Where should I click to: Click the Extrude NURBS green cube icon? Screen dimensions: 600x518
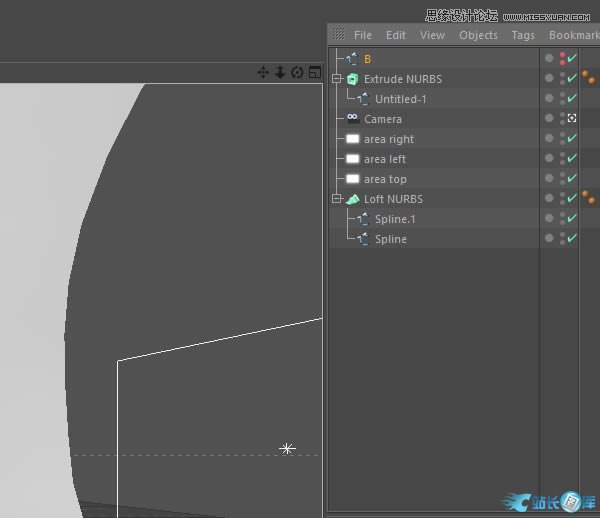click(352, 79)
